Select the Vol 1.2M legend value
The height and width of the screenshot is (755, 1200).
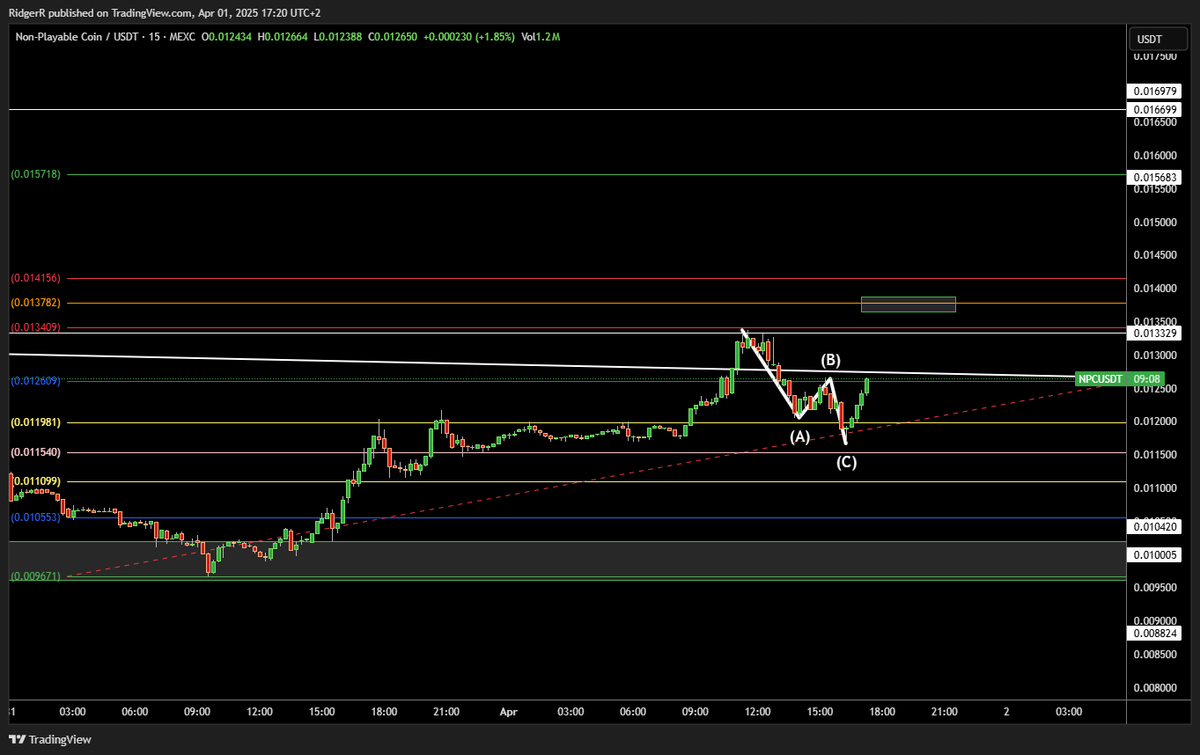(541, 37)
